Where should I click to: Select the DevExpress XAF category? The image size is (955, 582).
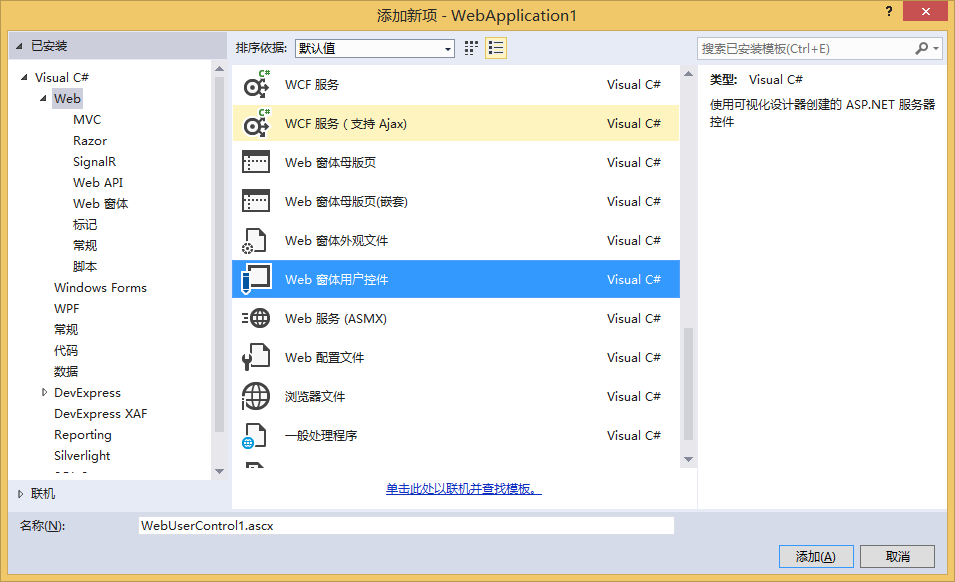[x=100, y=413]
